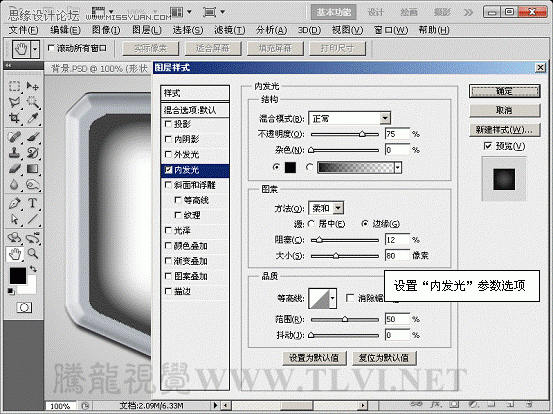Select the gradient glow radio button
Viewport: 553px width, 414px height.
point(310,167)
